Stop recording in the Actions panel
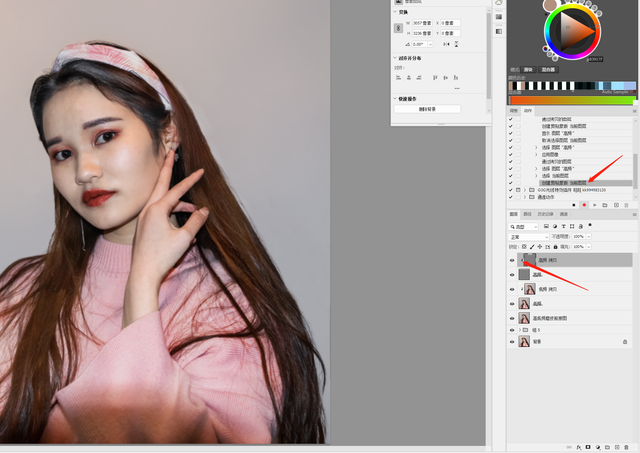Viewport: 640px width, 453px height. [573, 205]
